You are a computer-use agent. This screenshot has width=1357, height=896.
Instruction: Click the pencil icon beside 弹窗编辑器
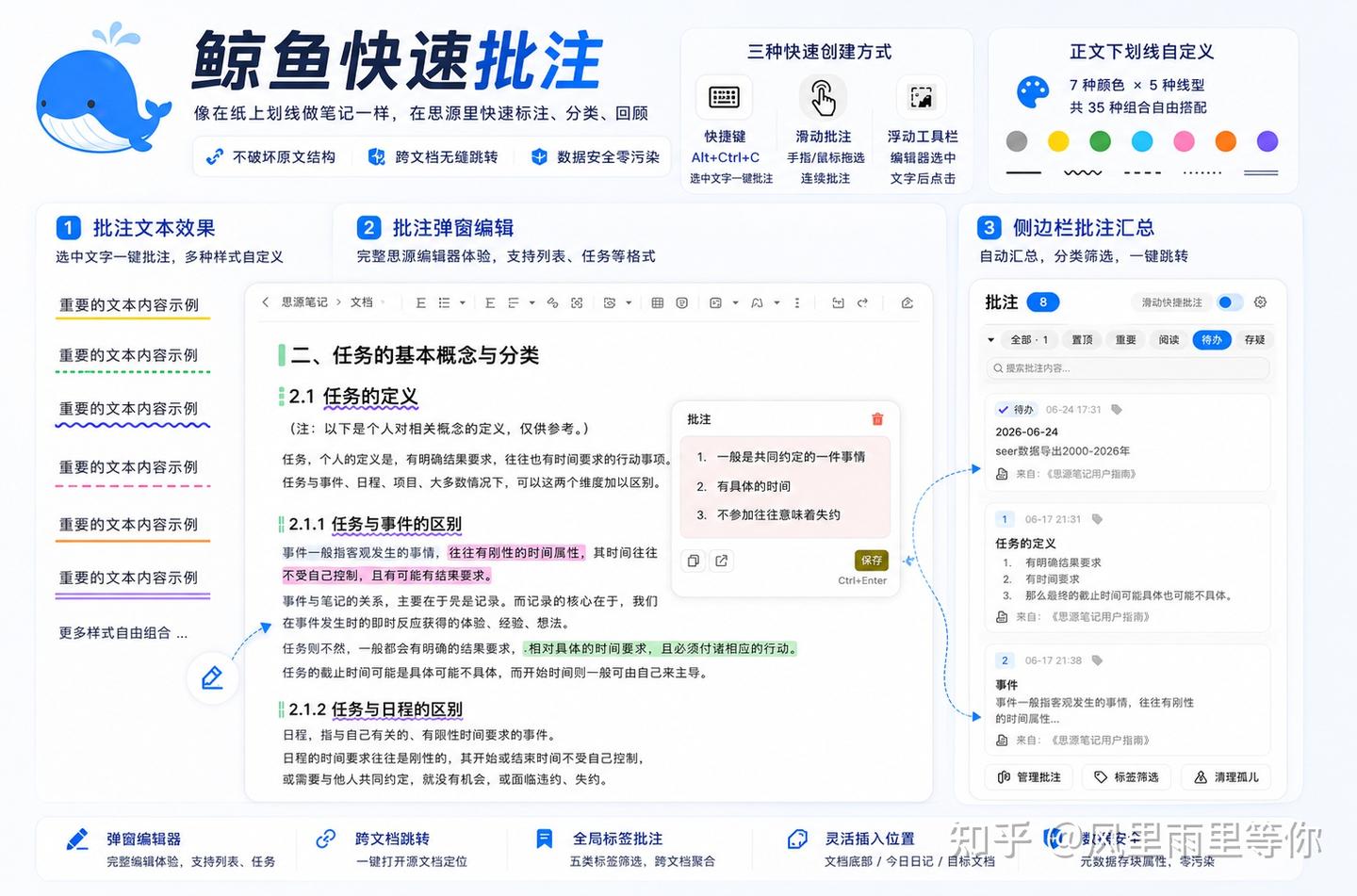pyautogui.click(x=78, y=839)
